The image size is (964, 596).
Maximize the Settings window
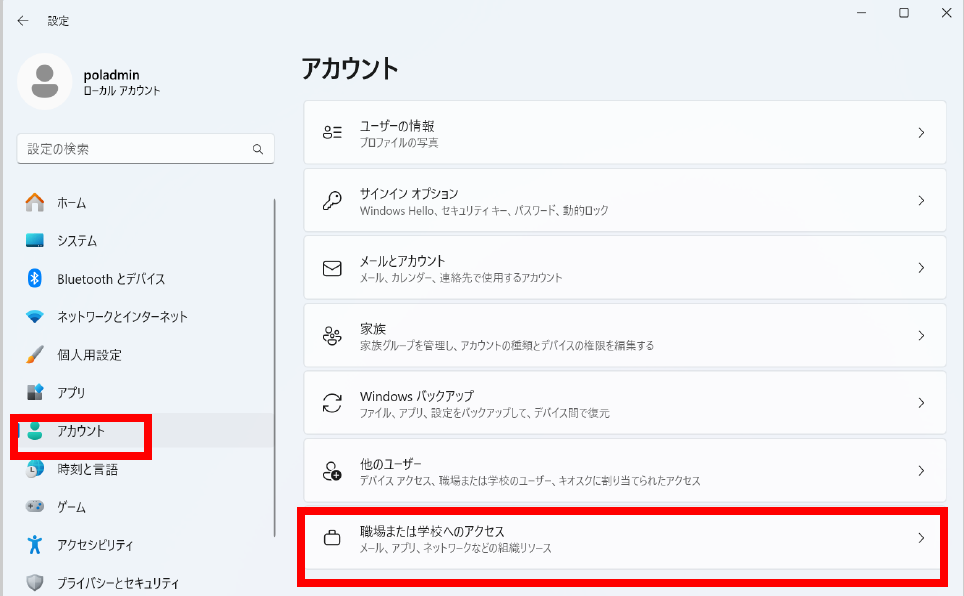tap(904, 13)
